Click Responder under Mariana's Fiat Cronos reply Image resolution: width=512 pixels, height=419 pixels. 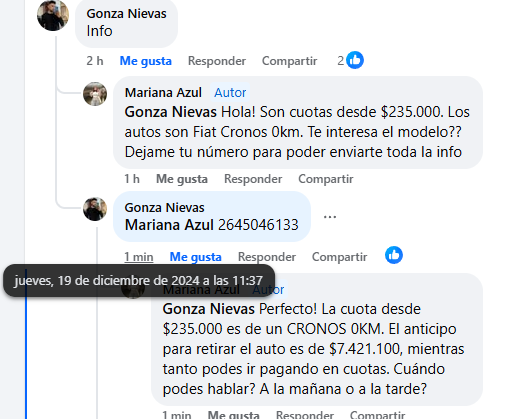coord(253,179)
